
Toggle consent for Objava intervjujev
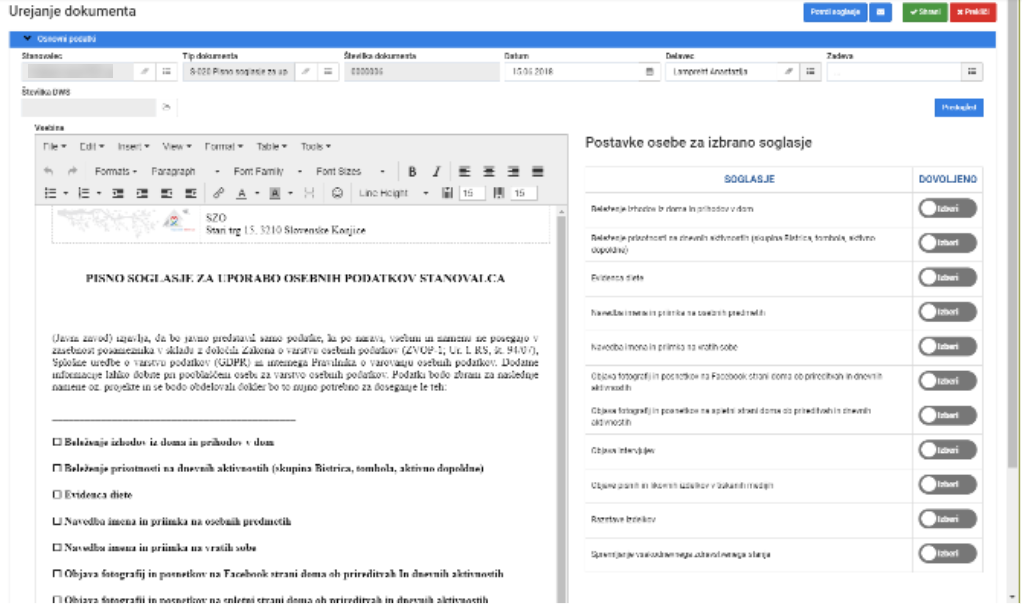(947, 451)
